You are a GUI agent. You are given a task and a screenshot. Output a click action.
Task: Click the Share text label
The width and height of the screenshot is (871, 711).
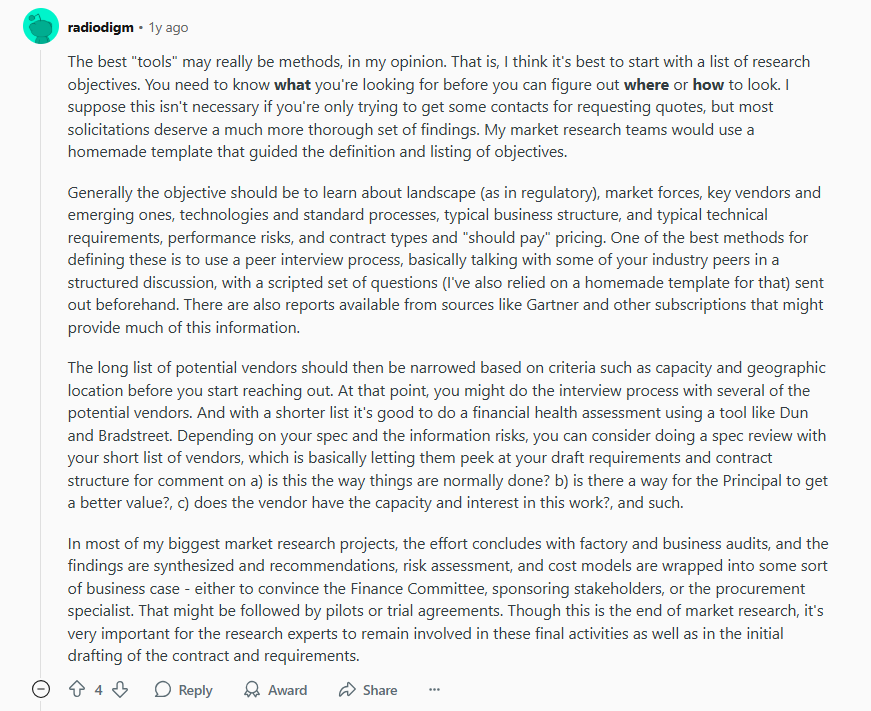pyautogui.click(x=380, y=690)
